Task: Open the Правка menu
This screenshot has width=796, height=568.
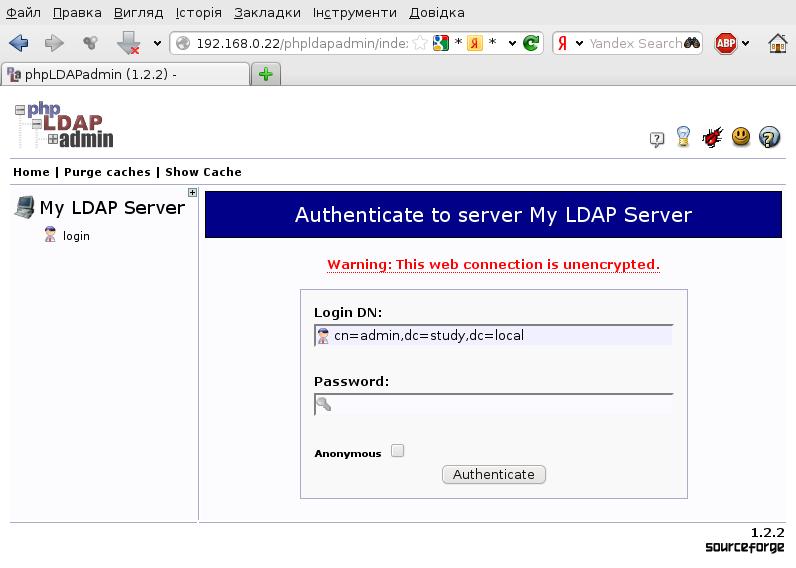Action: click(77, 13)
